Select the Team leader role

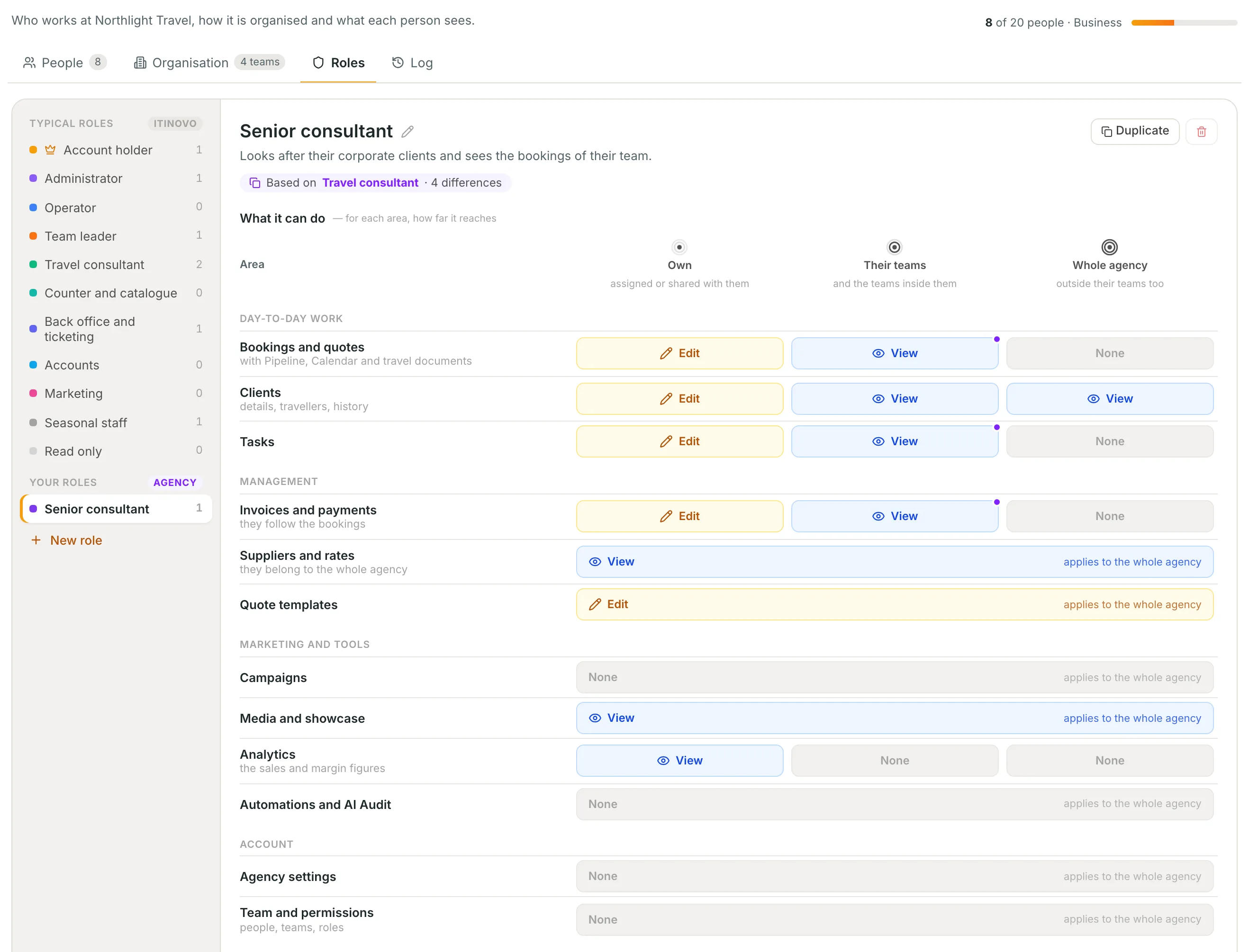click(116, 236)
